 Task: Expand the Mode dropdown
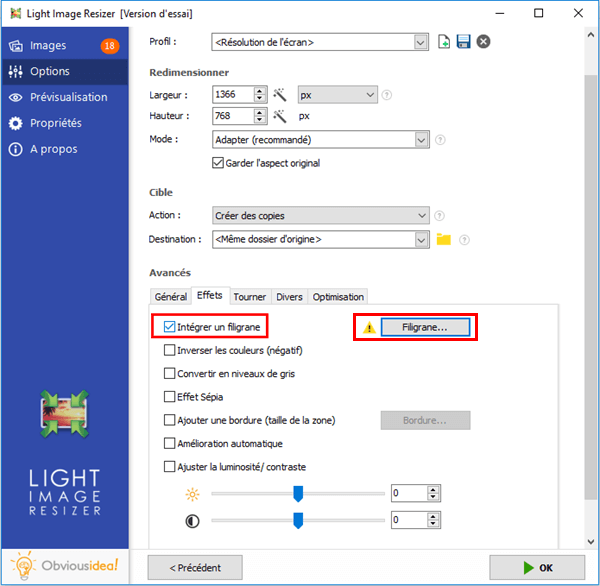tap(421, 140)
